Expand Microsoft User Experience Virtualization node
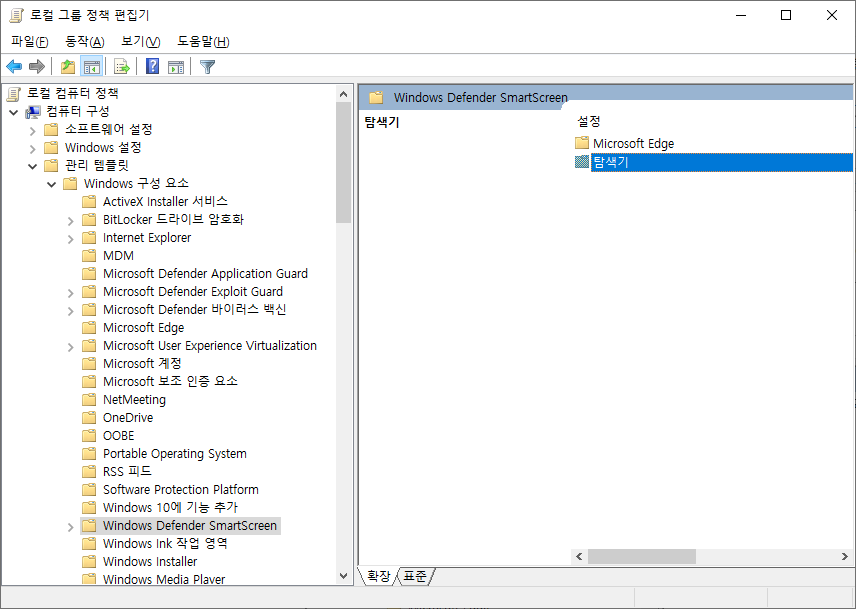This screenshot has width=856, height=609. (x=70, y=347)
